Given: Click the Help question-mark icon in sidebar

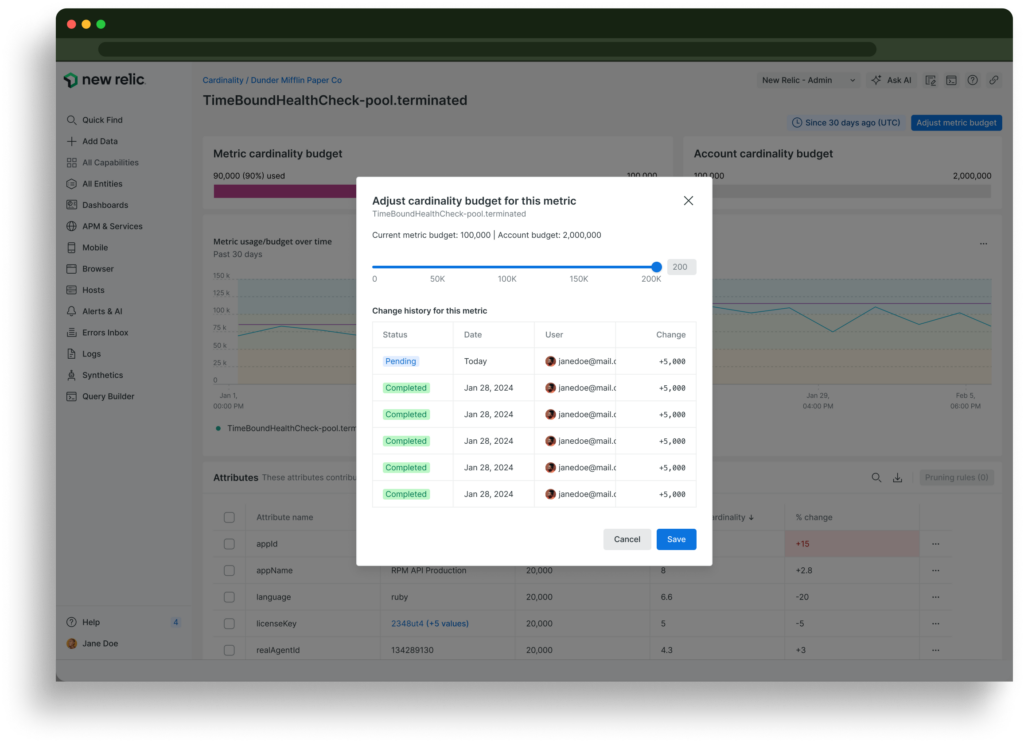Looking at the screenshot, I should click(71, 623).
